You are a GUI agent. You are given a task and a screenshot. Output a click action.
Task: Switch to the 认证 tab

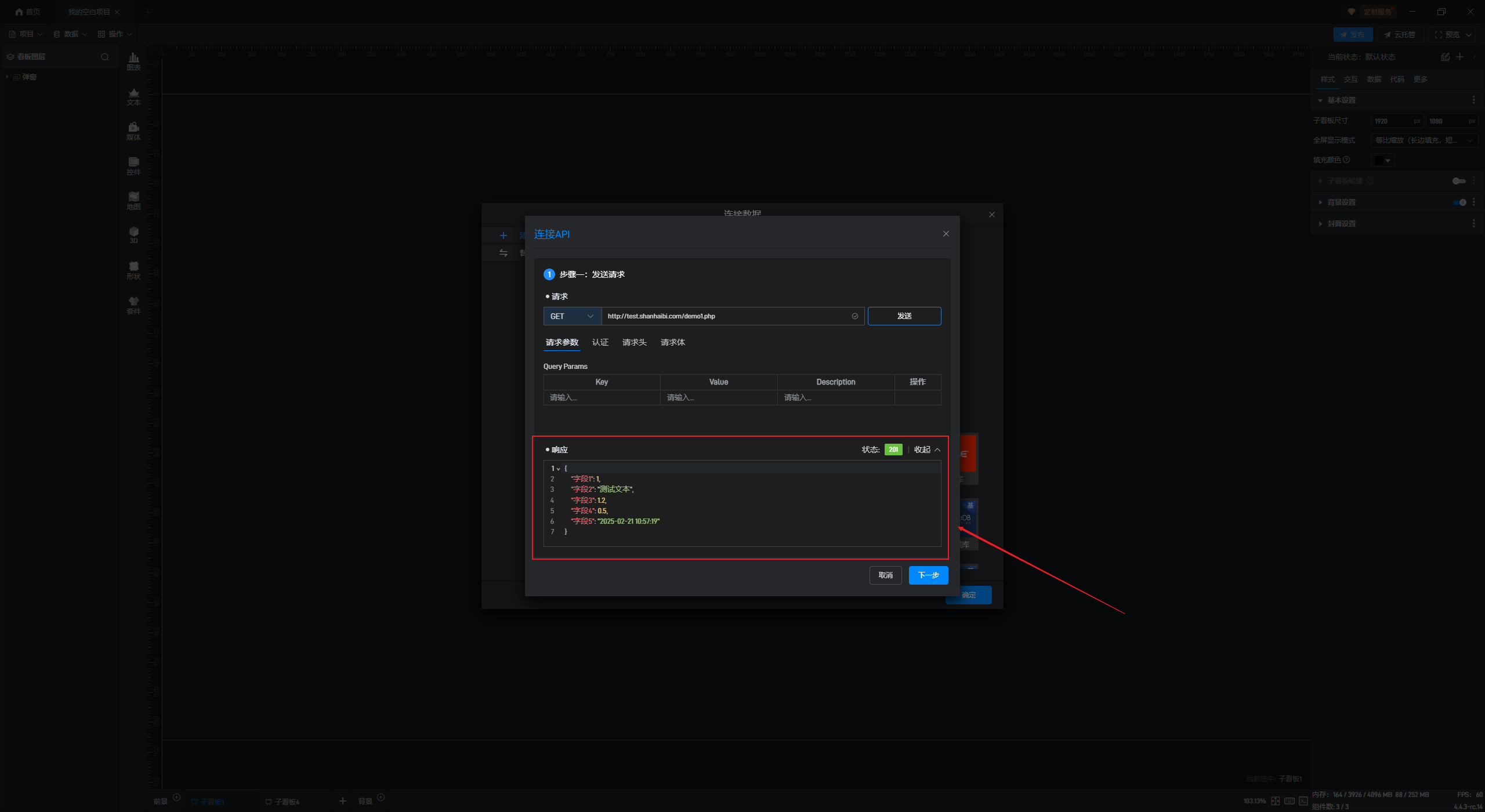click(600, 342)
